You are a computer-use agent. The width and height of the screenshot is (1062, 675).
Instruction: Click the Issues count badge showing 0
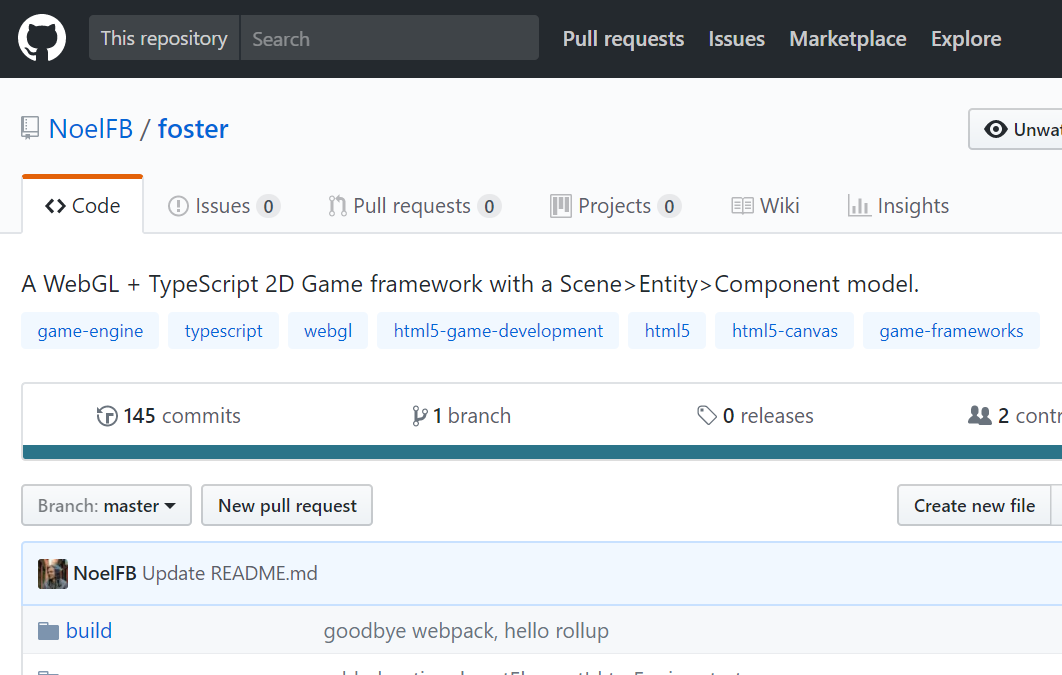tap(268, 206)
